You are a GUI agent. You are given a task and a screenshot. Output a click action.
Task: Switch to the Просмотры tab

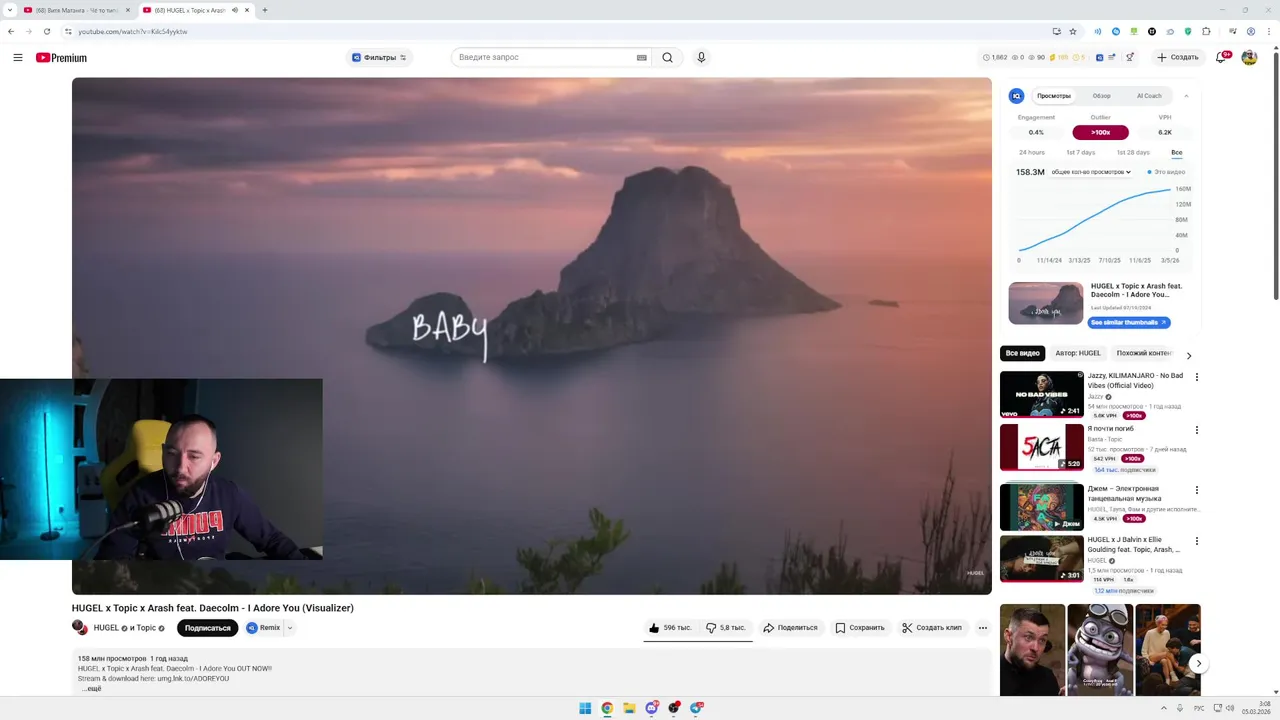coord(1054,96)
